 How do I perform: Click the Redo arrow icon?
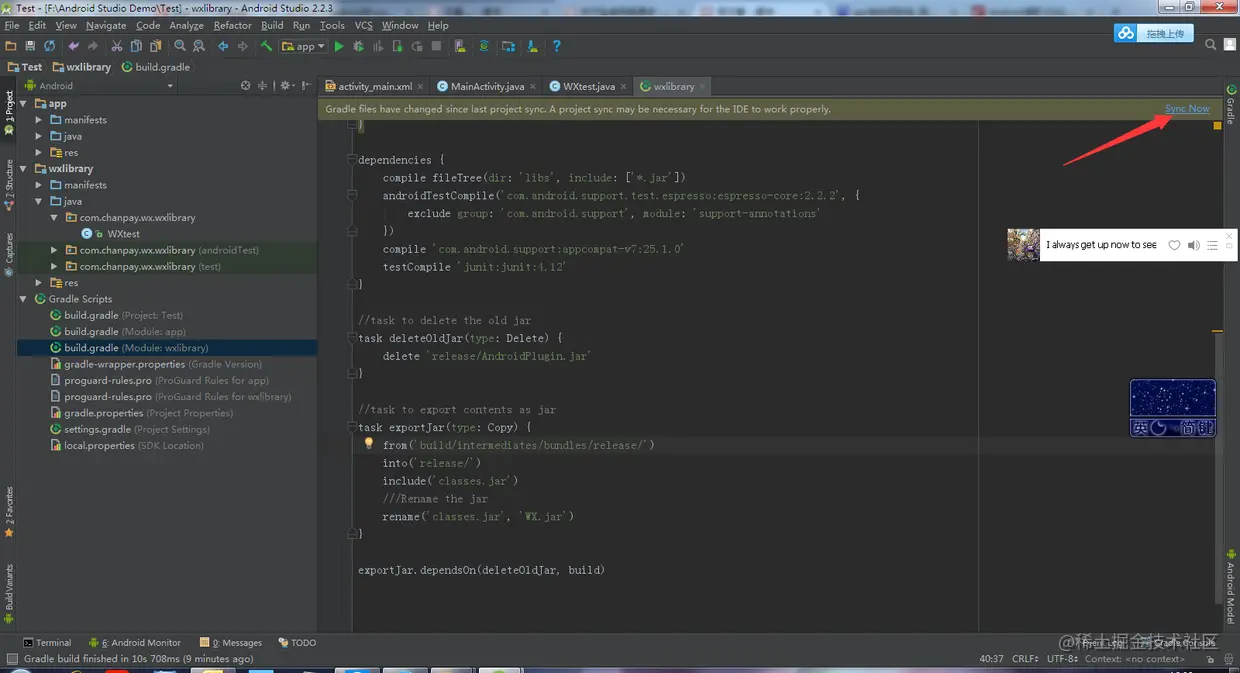93,46
